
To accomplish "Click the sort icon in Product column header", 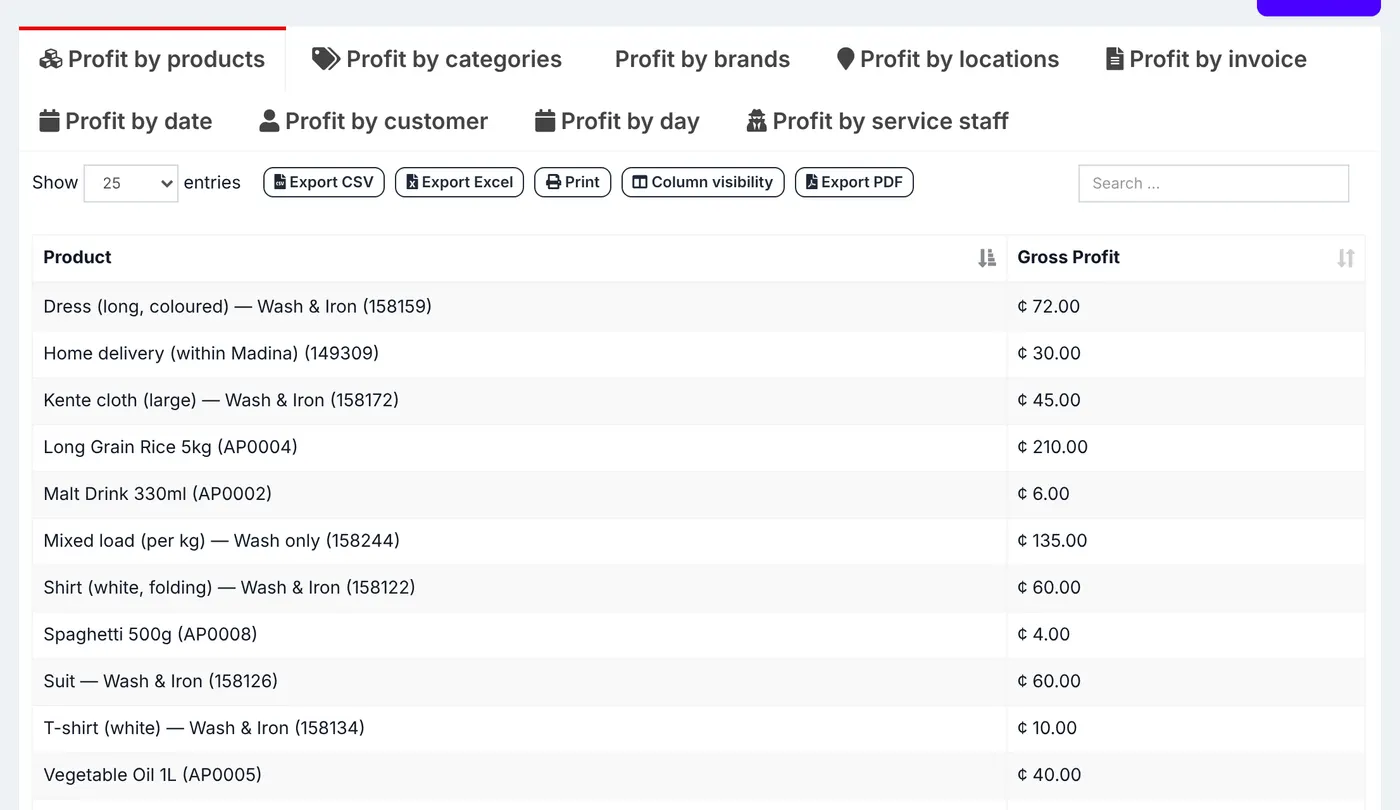I will 987,258.
